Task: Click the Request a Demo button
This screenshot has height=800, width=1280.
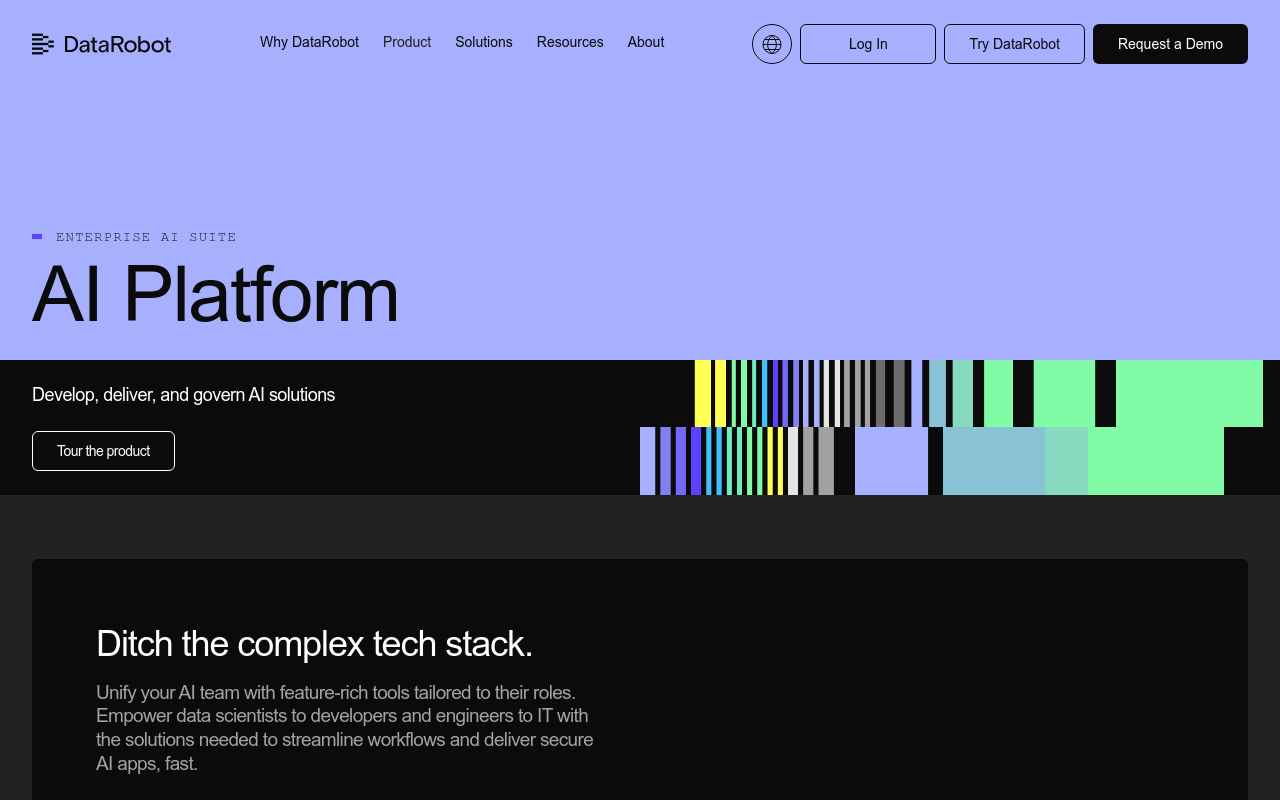Action: [1170, 44]
